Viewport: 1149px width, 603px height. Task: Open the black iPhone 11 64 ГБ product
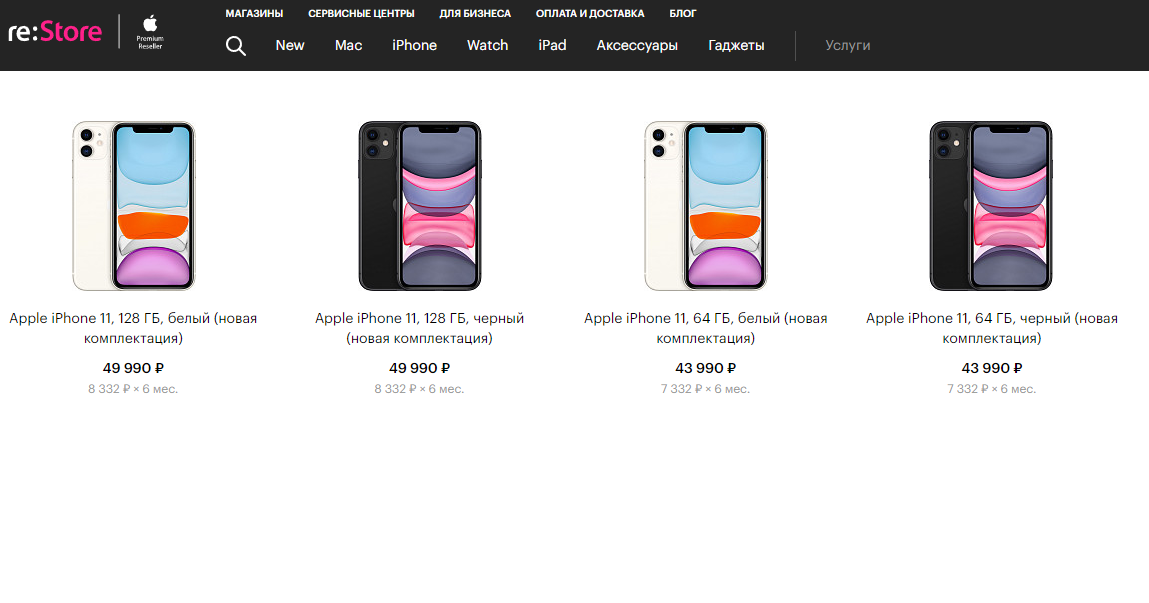click(x=991, y=328)
